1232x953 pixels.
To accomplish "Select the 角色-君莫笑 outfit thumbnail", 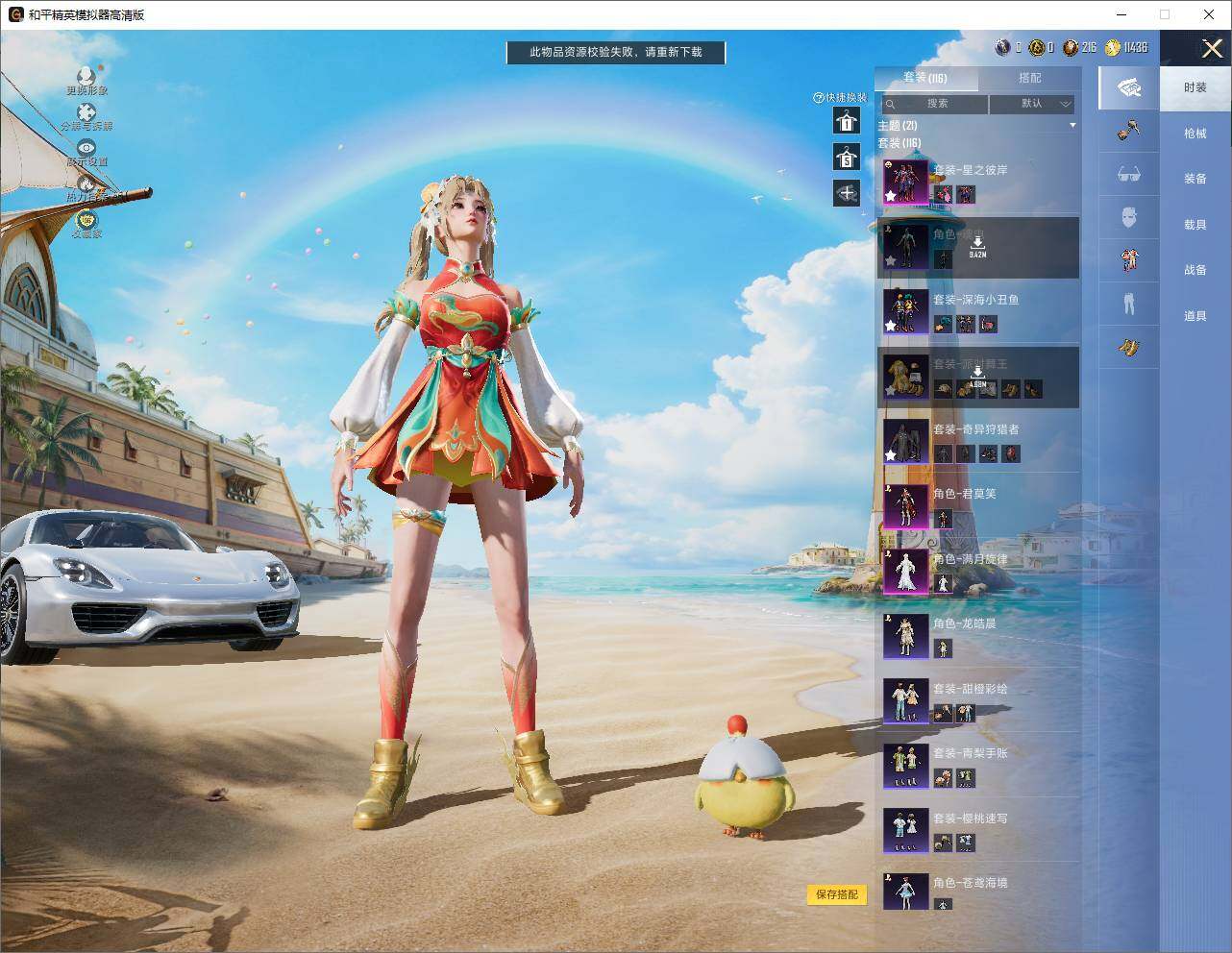I will click(905, 506).
